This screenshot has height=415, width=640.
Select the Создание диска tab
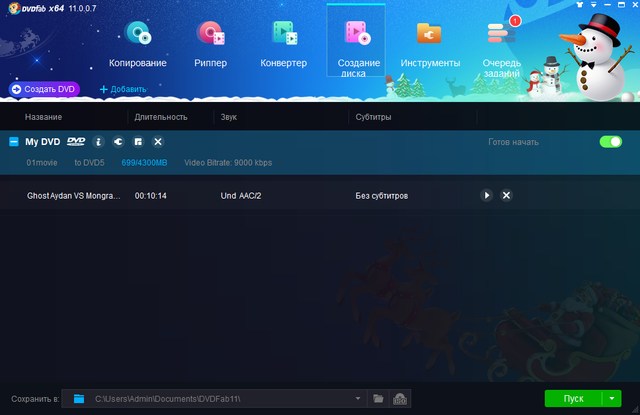tap(356, 40)
